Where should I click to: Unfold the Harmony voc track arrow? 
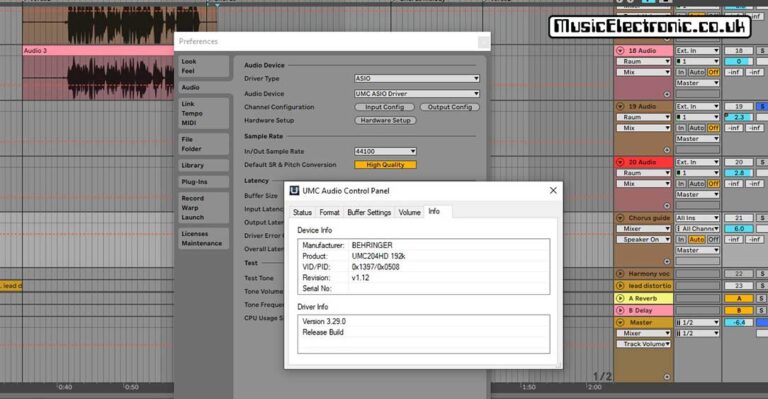point(620,274)
